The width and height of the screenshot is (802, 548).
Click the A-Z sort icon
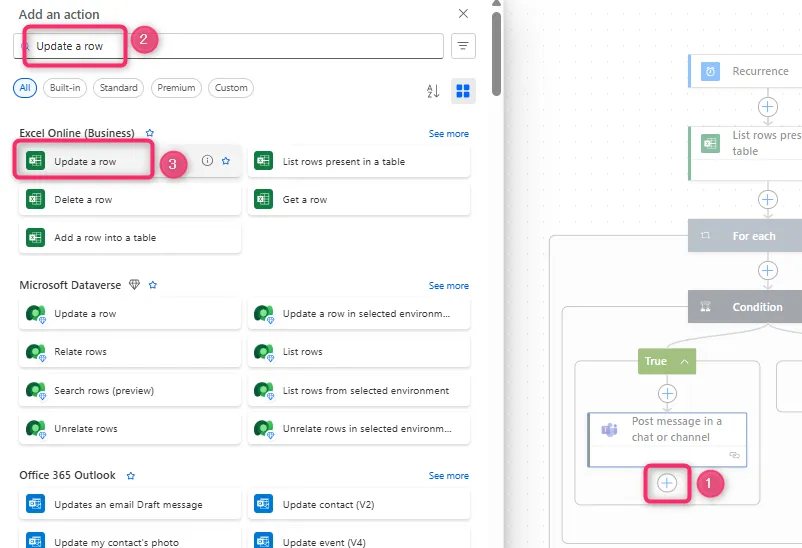pyautogui.click(x=433, y=91)
